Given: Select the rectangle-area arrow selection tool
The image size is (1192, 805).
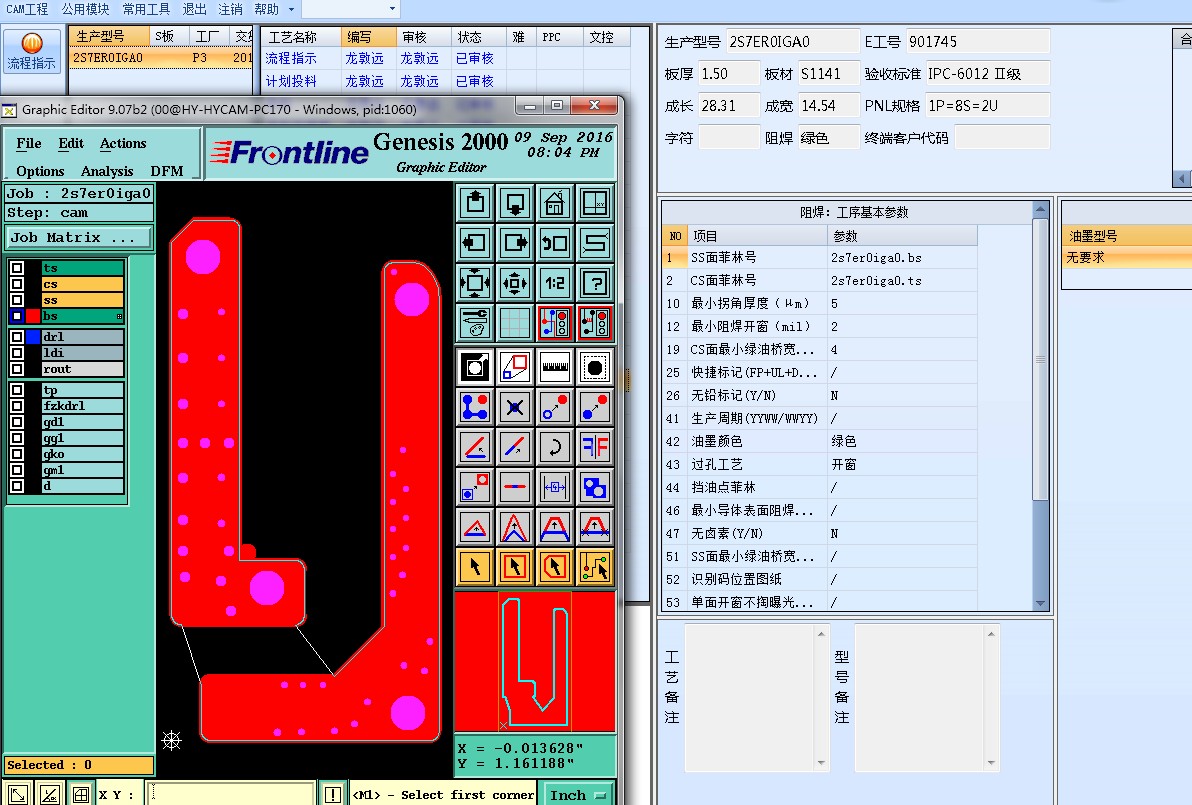Looking at the screenshot, I should coord(515,567).
